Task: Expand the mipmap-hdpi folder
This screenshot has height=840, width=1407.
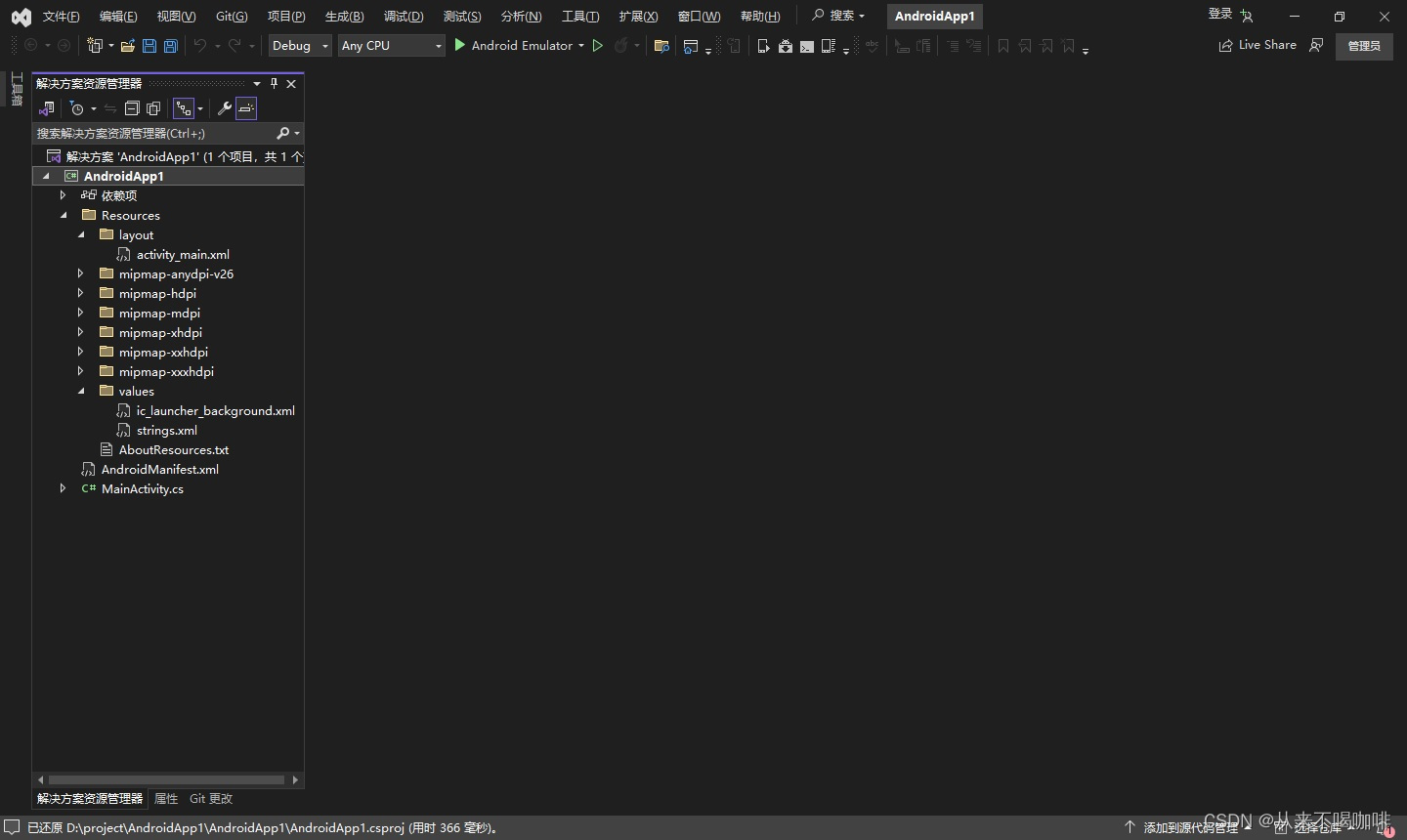Action: pyautogui.click(x=80, y=293)
